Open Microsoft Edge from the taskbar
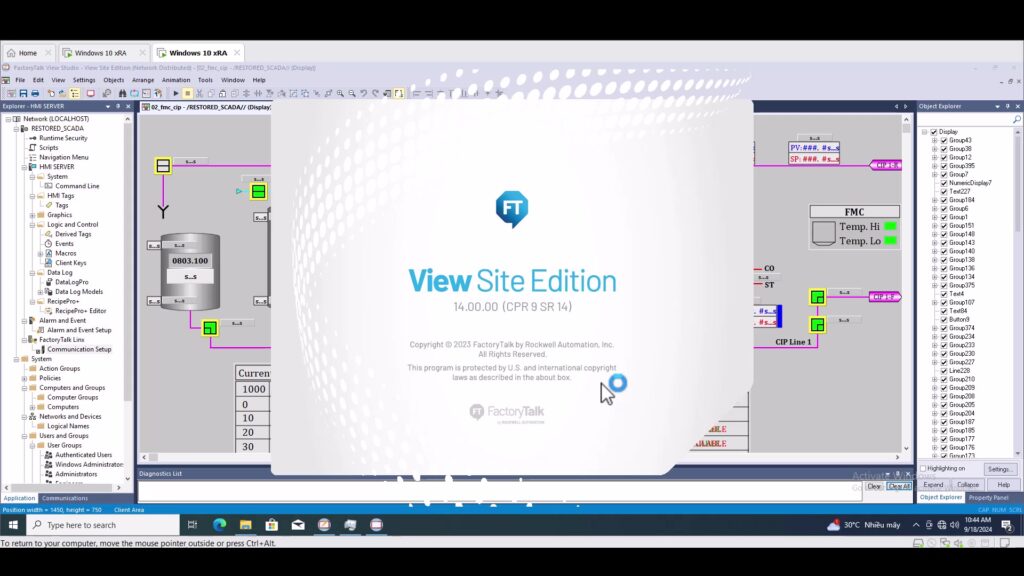The image size is (1024, 576). [x=219, y=525]
